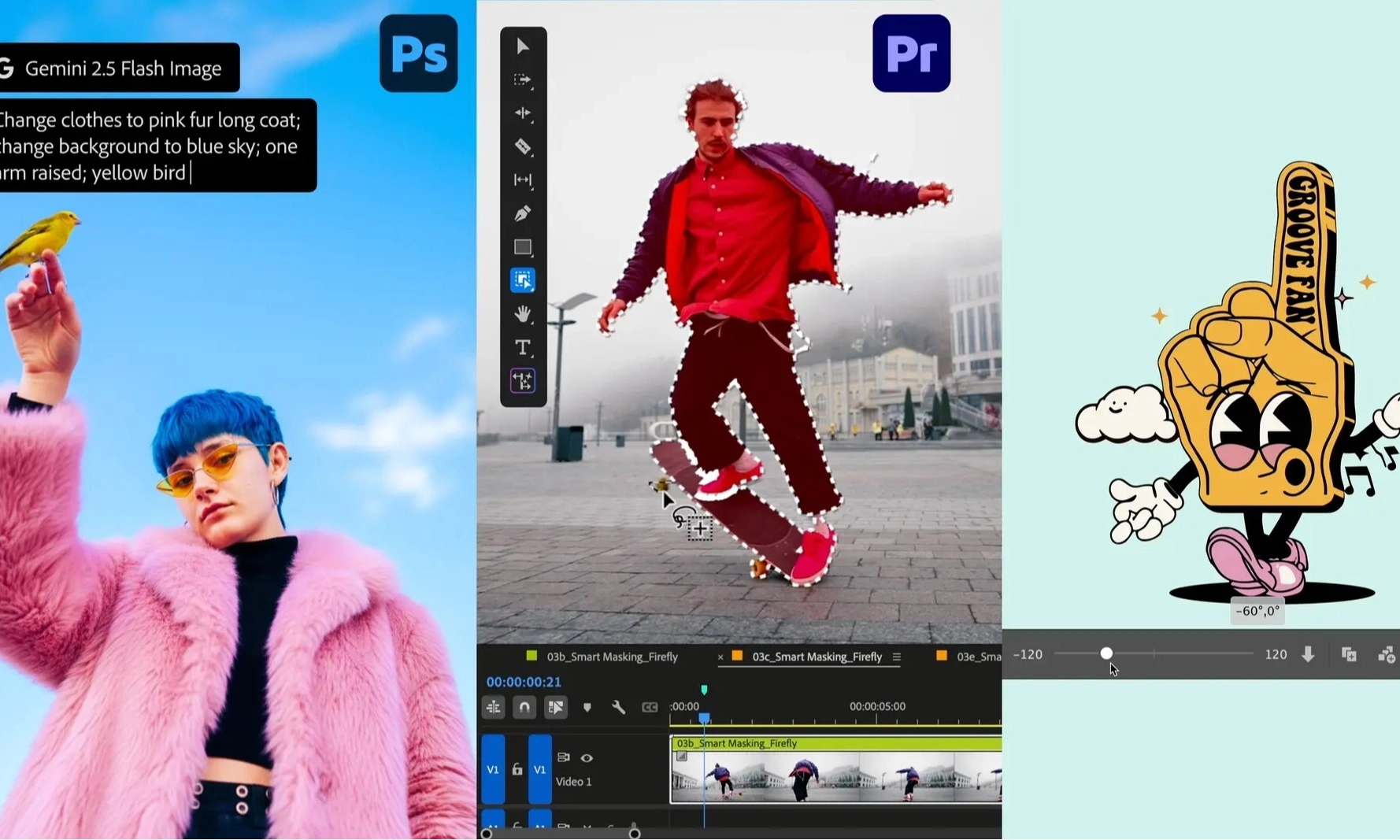This screenshot has height=840, width=1400.
Task: Open the timeline display settings dropdown
Action: click(494, 708)
